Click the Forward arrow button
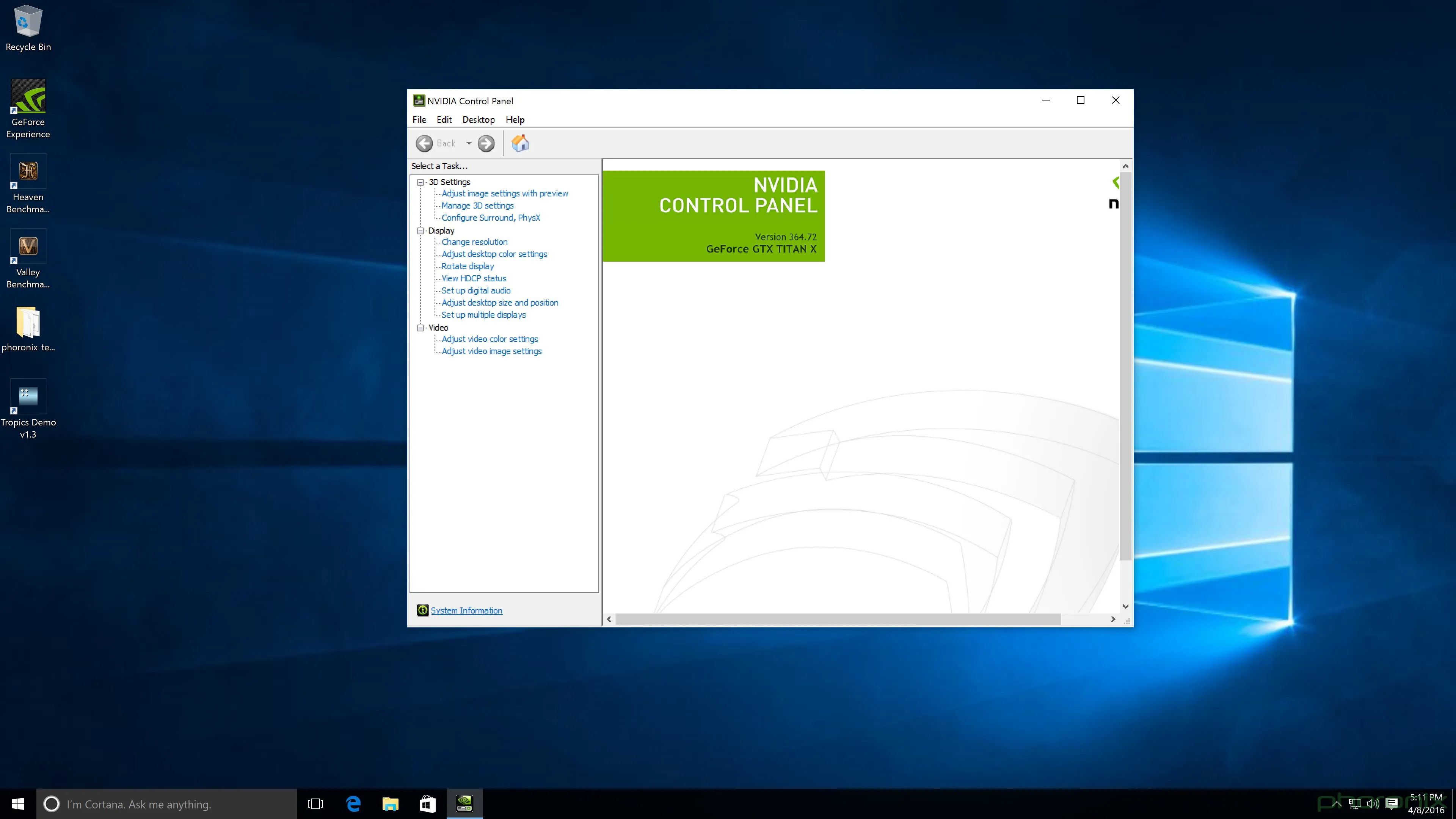This screenshot has height=819, width=1456. point(486,143)
